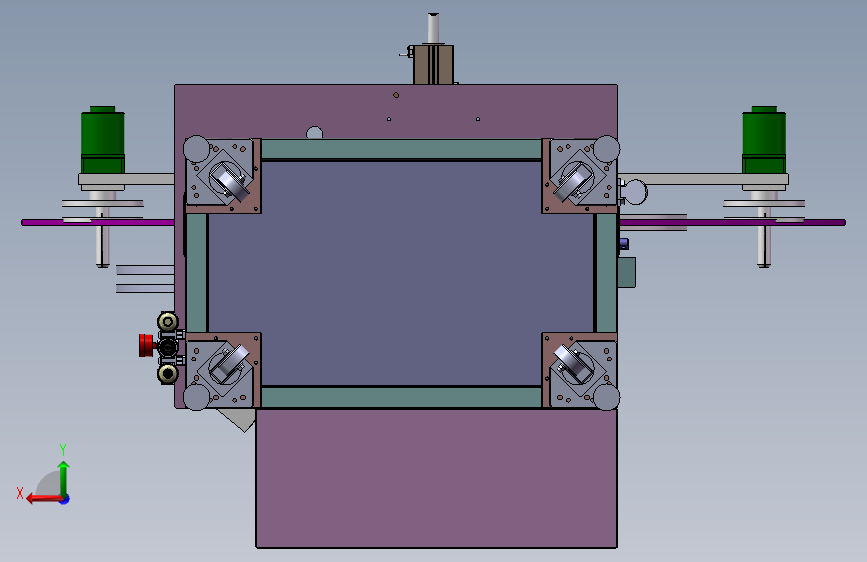Select the left green motor
The width and height of the screenshot is (867, 562).
[x=103, y=139]
